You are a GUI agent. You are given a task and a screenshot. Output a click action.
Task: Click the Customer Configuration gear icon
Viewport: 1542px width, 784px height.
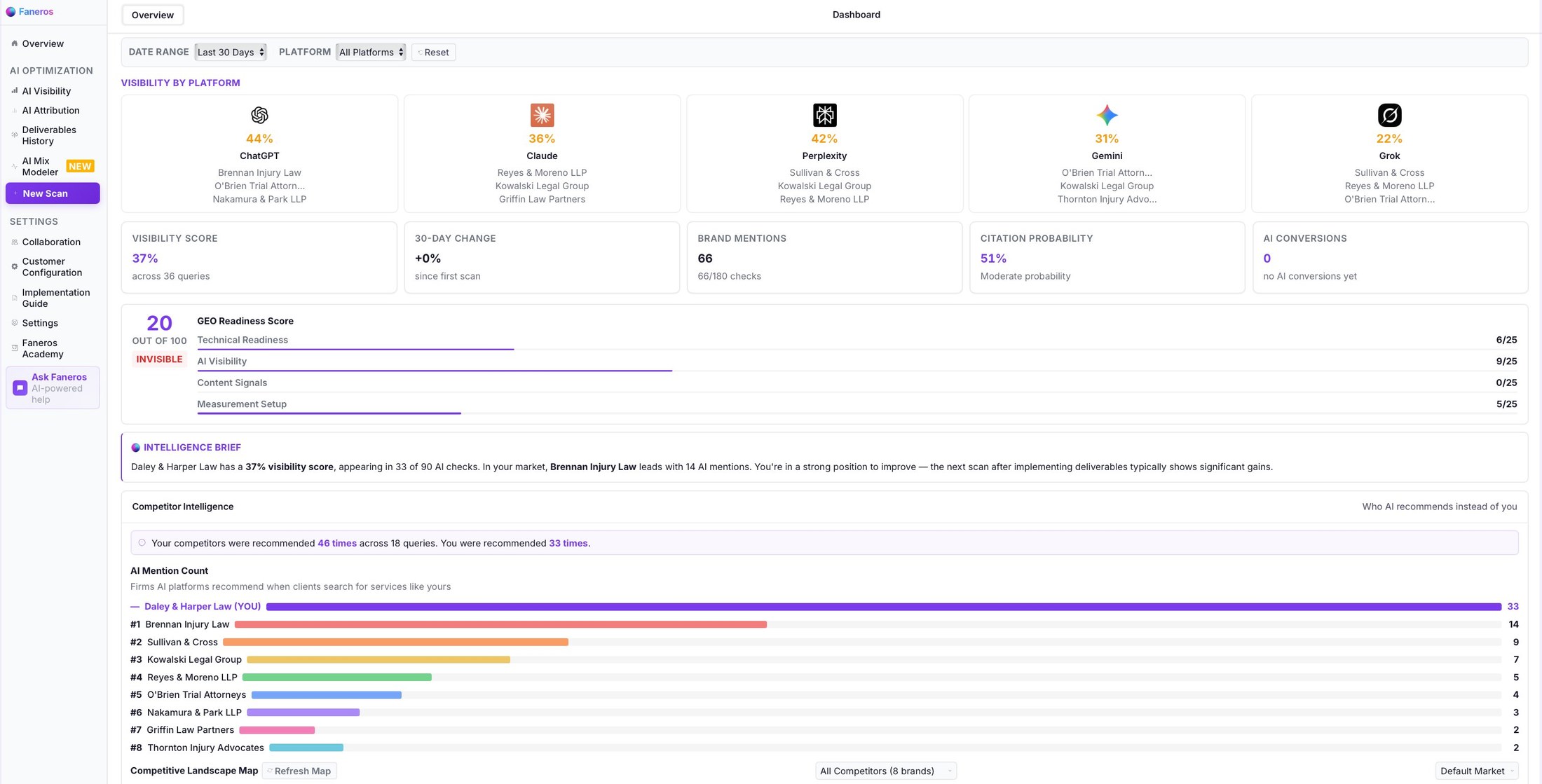[14, 267]
